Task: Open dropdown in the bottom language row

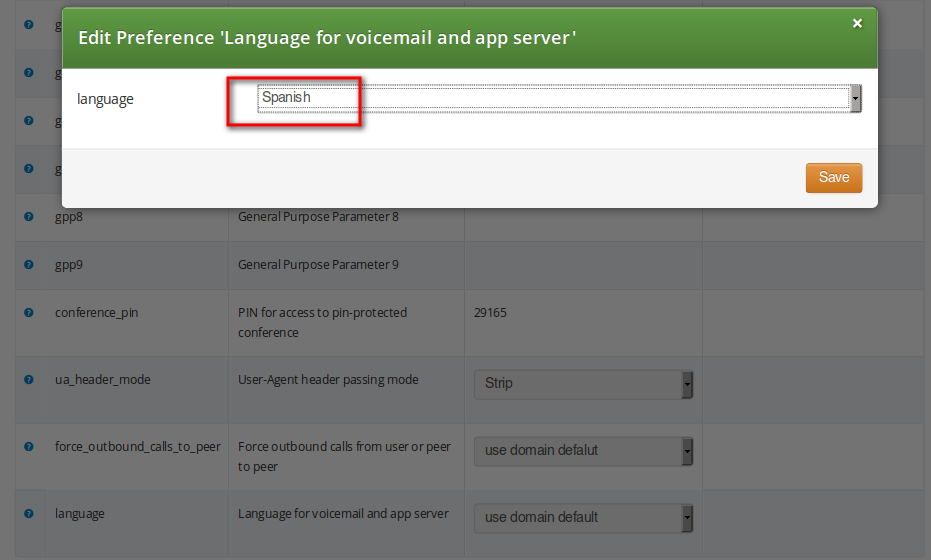Action: [583, 518]
